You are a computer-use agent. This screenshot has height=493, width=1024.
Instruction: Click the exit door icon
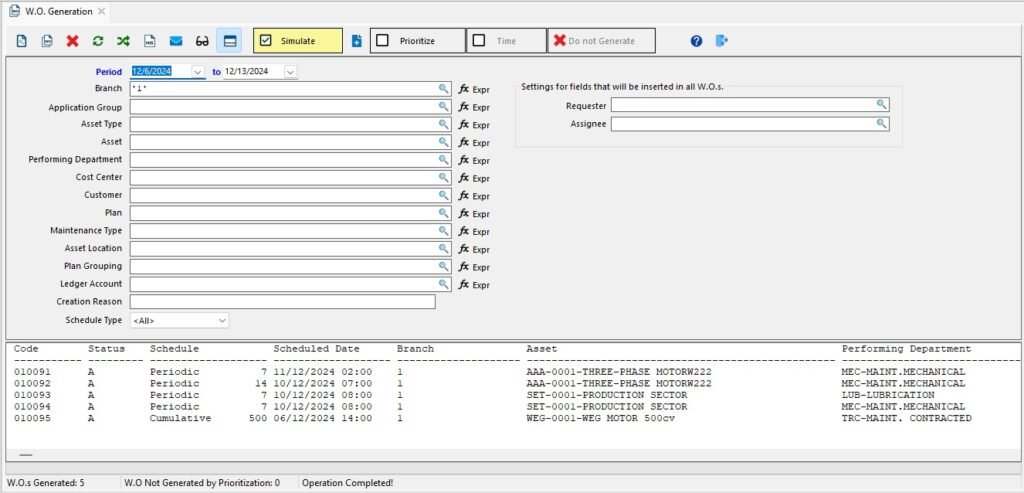pyautogui.click(x=722, y=40)
